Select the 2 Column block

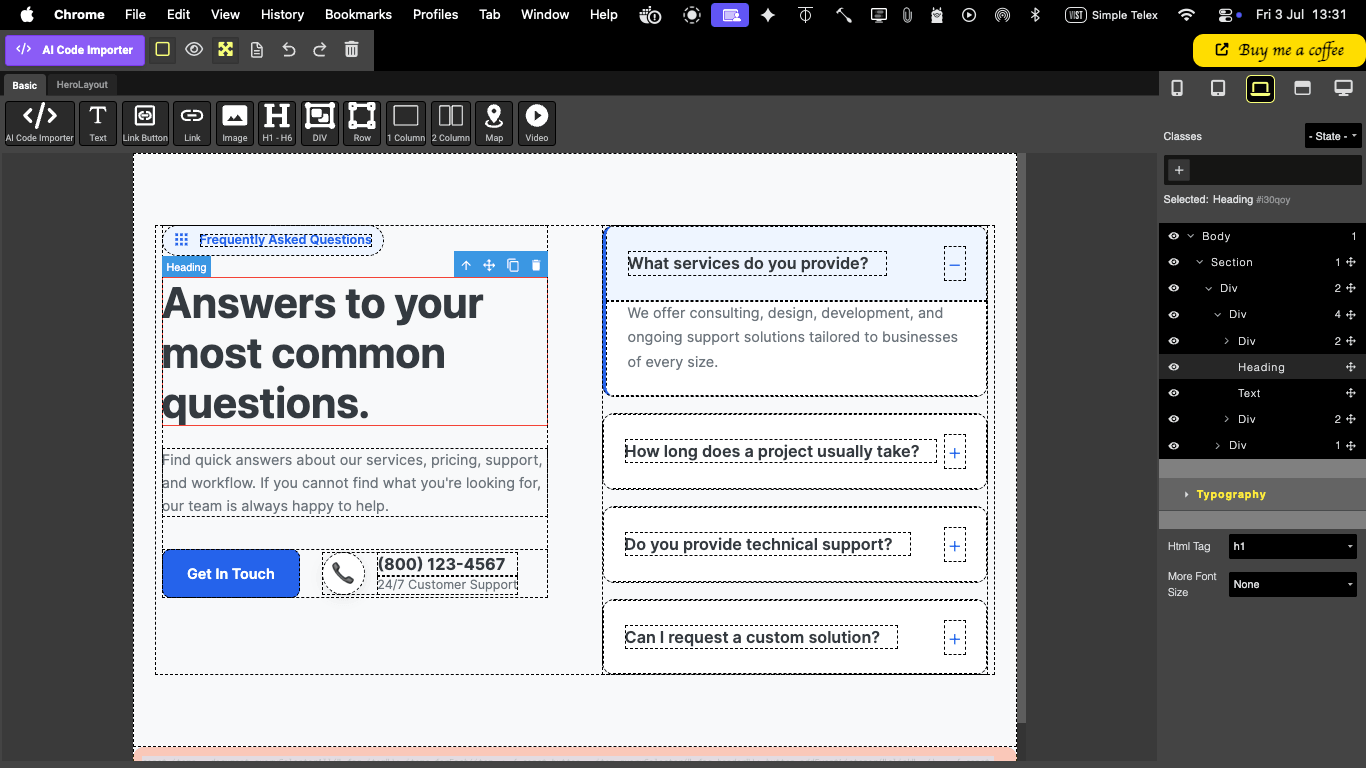pos(451,123)
